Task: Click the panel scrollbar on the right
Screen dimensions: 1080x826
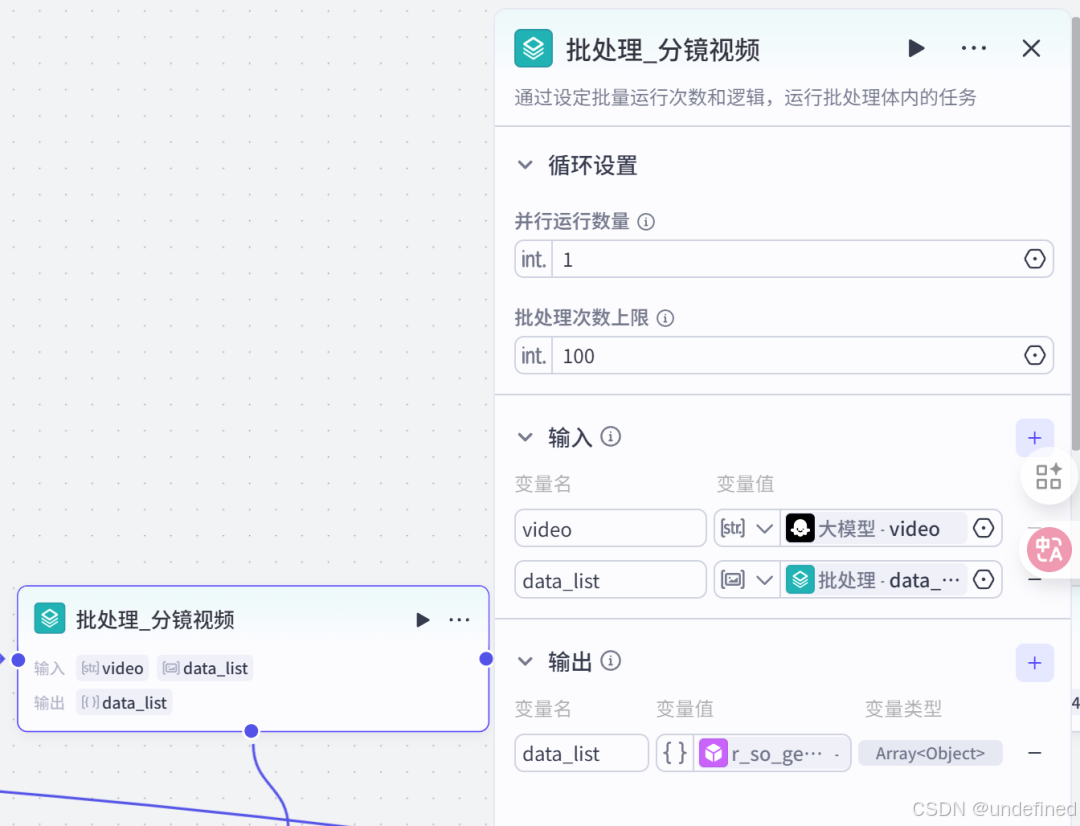Action: (x=1075, y=234)
